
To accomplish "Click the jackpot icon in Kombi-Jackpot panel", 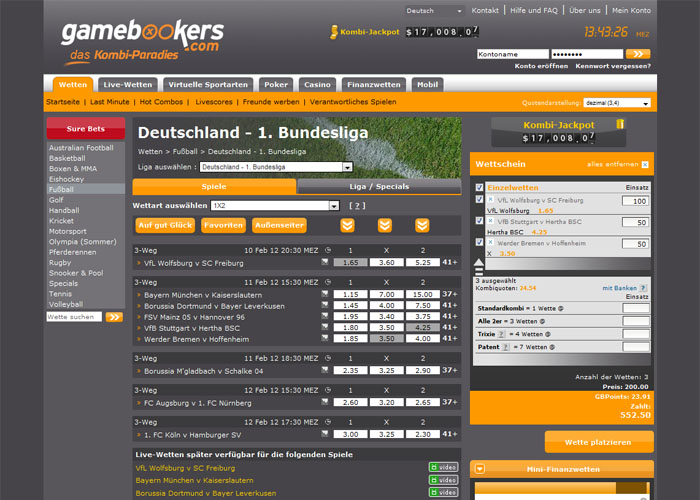I will 620,124.
